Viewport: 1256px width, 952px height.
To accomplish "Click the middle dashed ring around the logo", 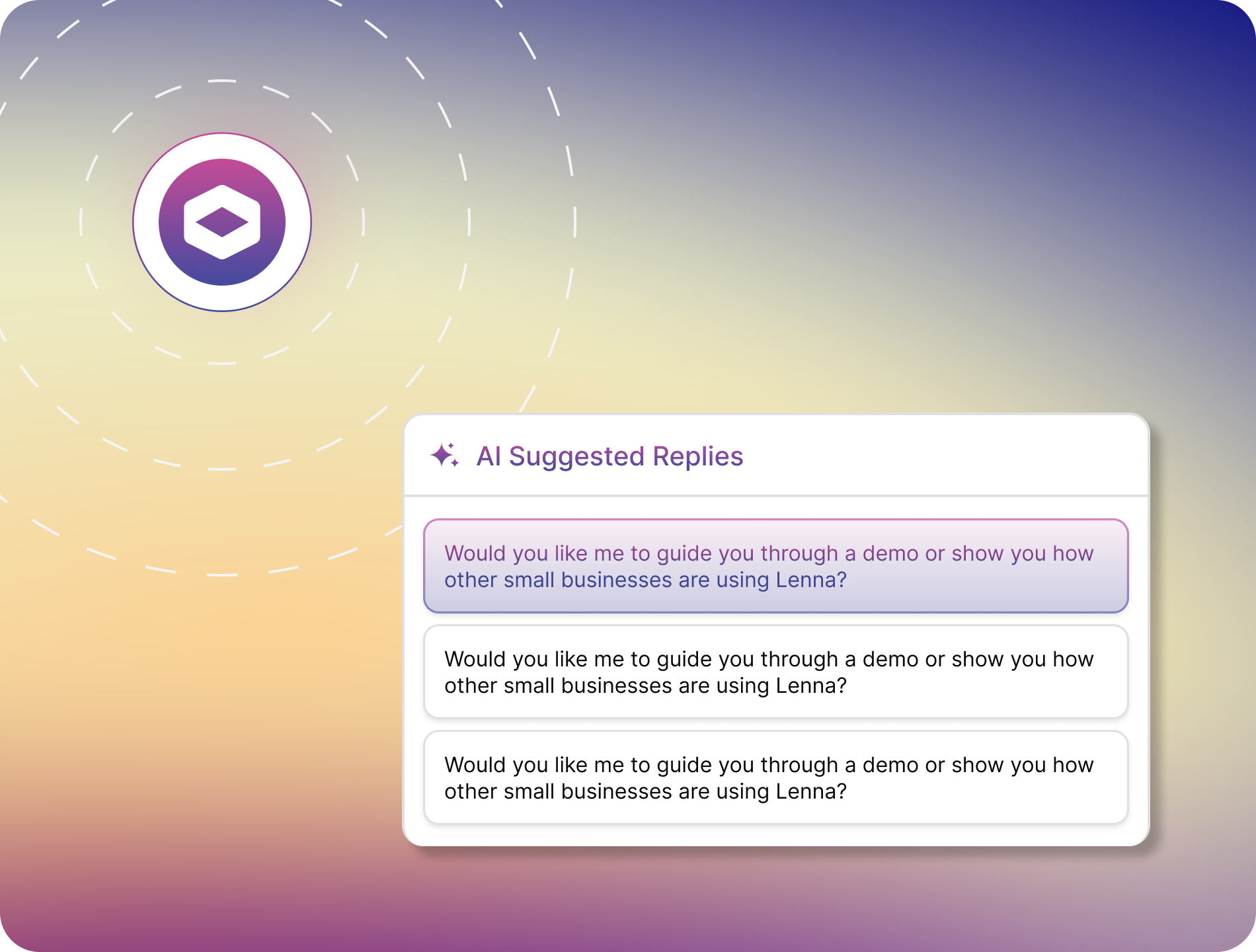I will coord(222,469).
